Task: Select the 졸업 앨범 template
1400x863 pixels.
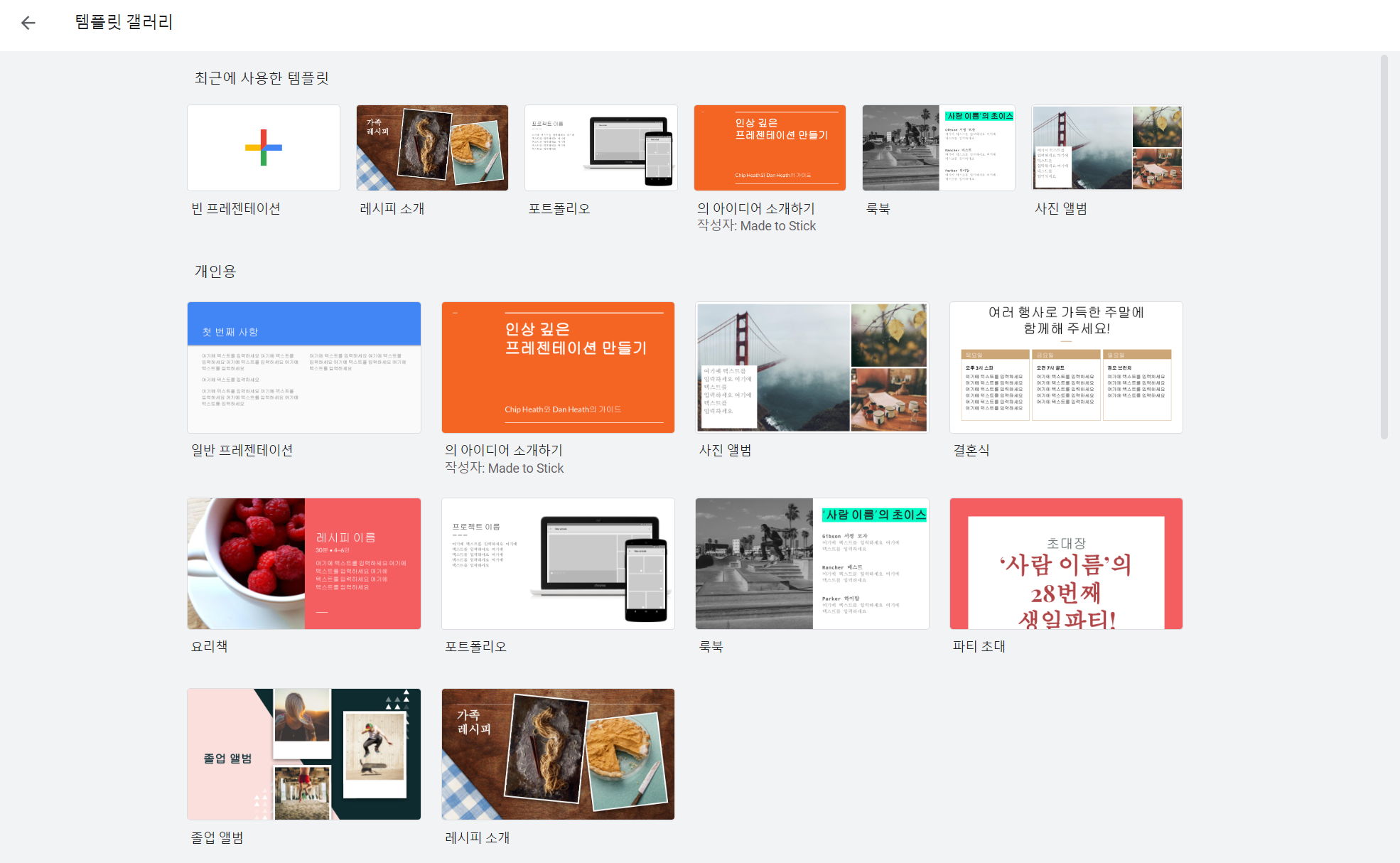Action: click(304, 754)
